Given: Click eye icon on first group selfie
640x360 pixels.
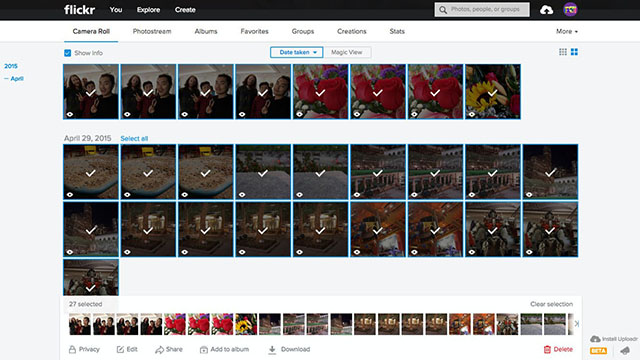Looking at the screenshot, I should click(70, 114).
